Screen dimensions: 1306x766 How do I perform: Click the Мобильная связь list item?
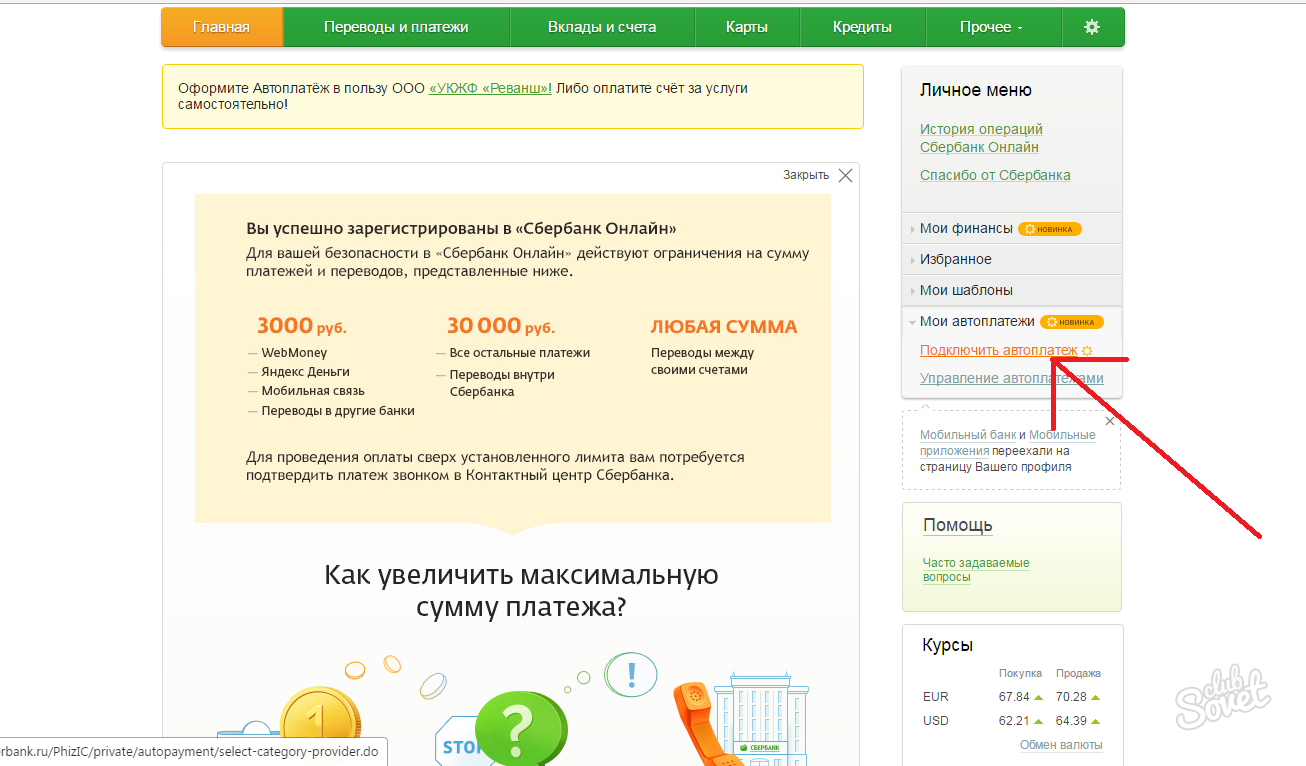[x=313, y=391]
